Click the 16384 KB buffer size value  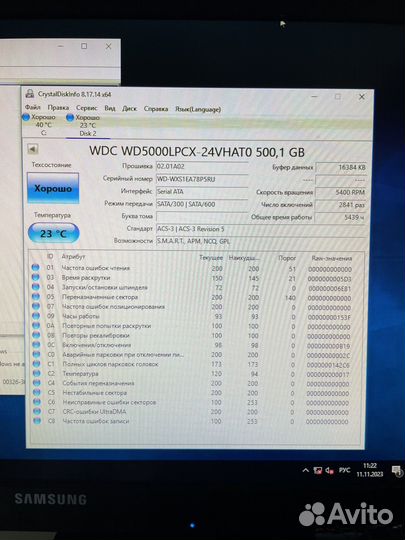coord(341,167)
